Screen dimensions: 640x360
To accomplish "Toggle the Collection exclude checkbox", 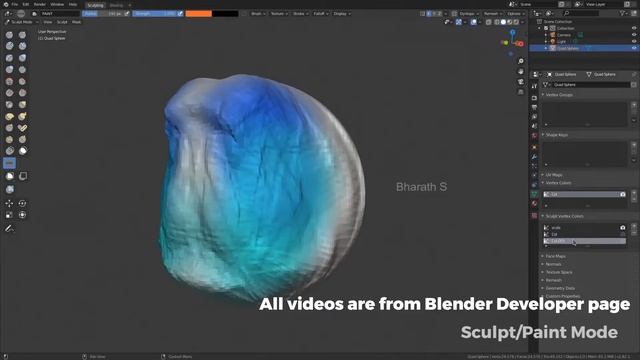I will click(546, 28).
